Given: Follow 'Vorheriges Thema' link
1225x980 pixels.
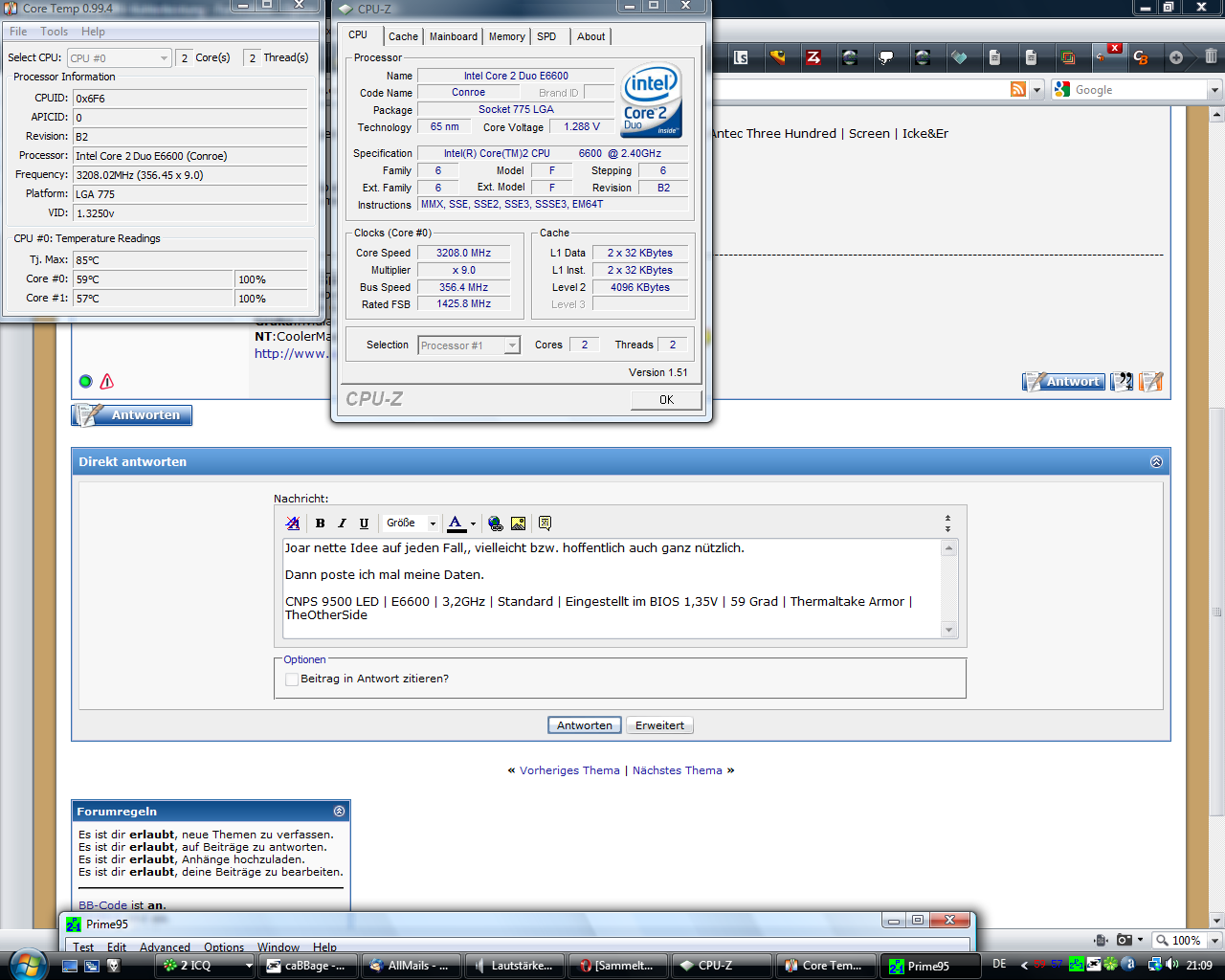Looking at the screenshot, I should (x=569, y=770).
